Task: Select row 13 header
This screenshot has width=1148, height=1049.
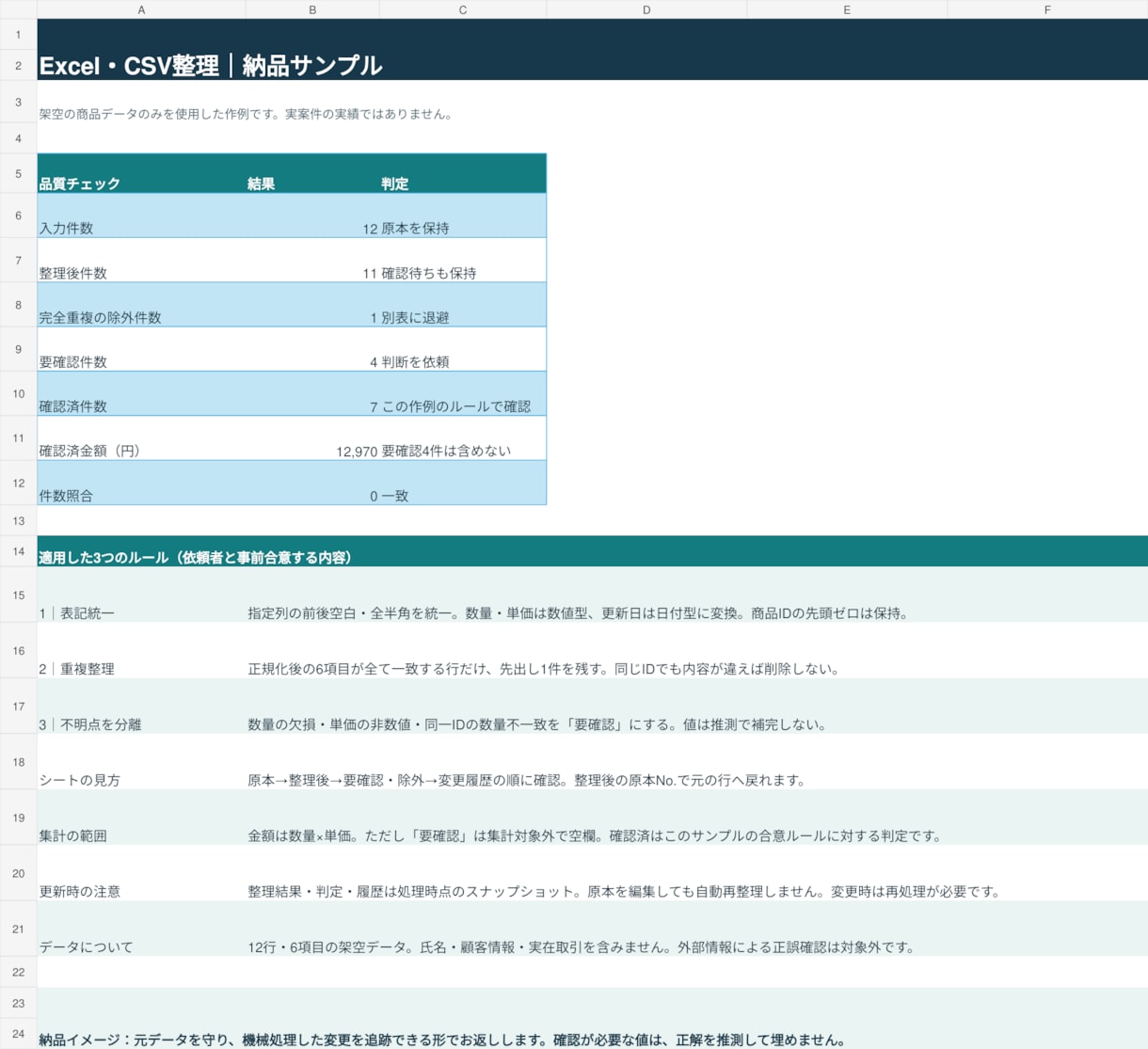Action: [18, 520]
